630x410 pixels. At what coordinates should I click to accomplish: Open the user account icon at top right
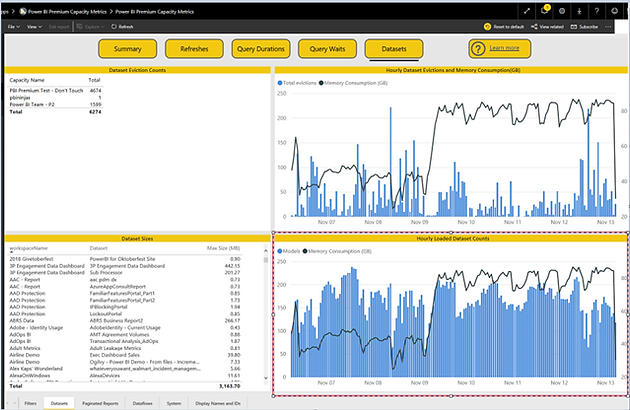tap(614, 11)
